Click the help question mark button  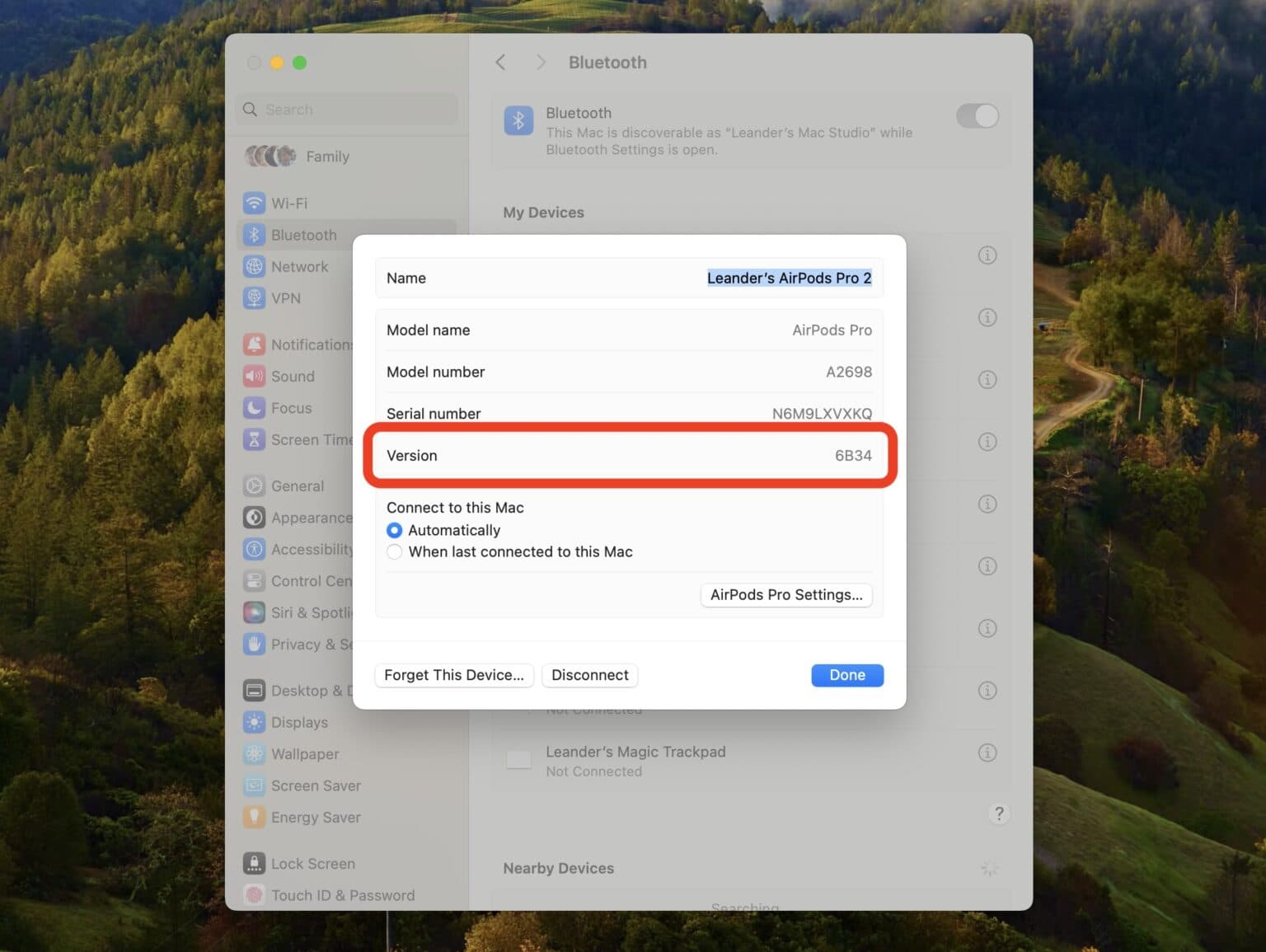click(999, 814)
